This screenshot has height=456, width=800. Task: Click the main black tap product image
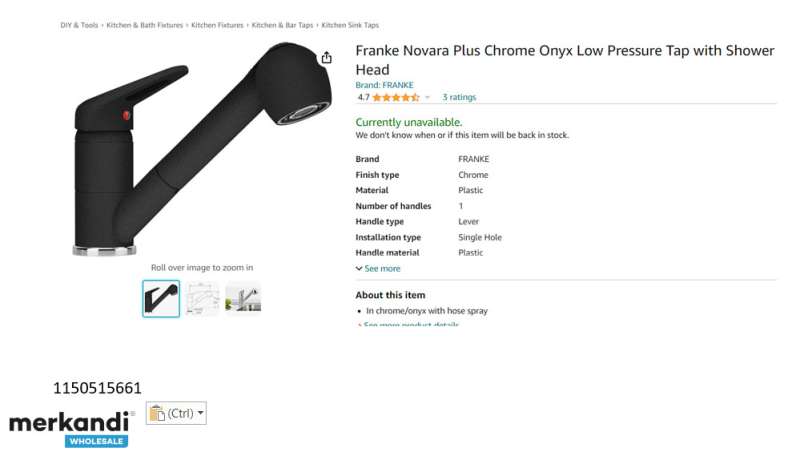coord(203,149)
